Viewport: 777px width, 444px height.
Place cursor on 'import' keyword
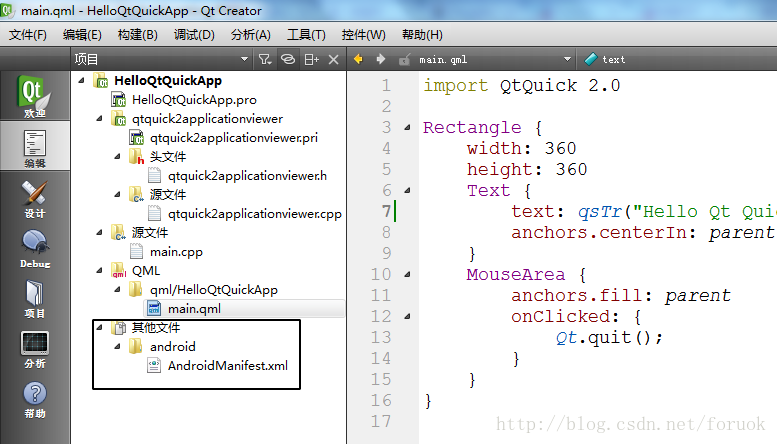click(455, 85)
